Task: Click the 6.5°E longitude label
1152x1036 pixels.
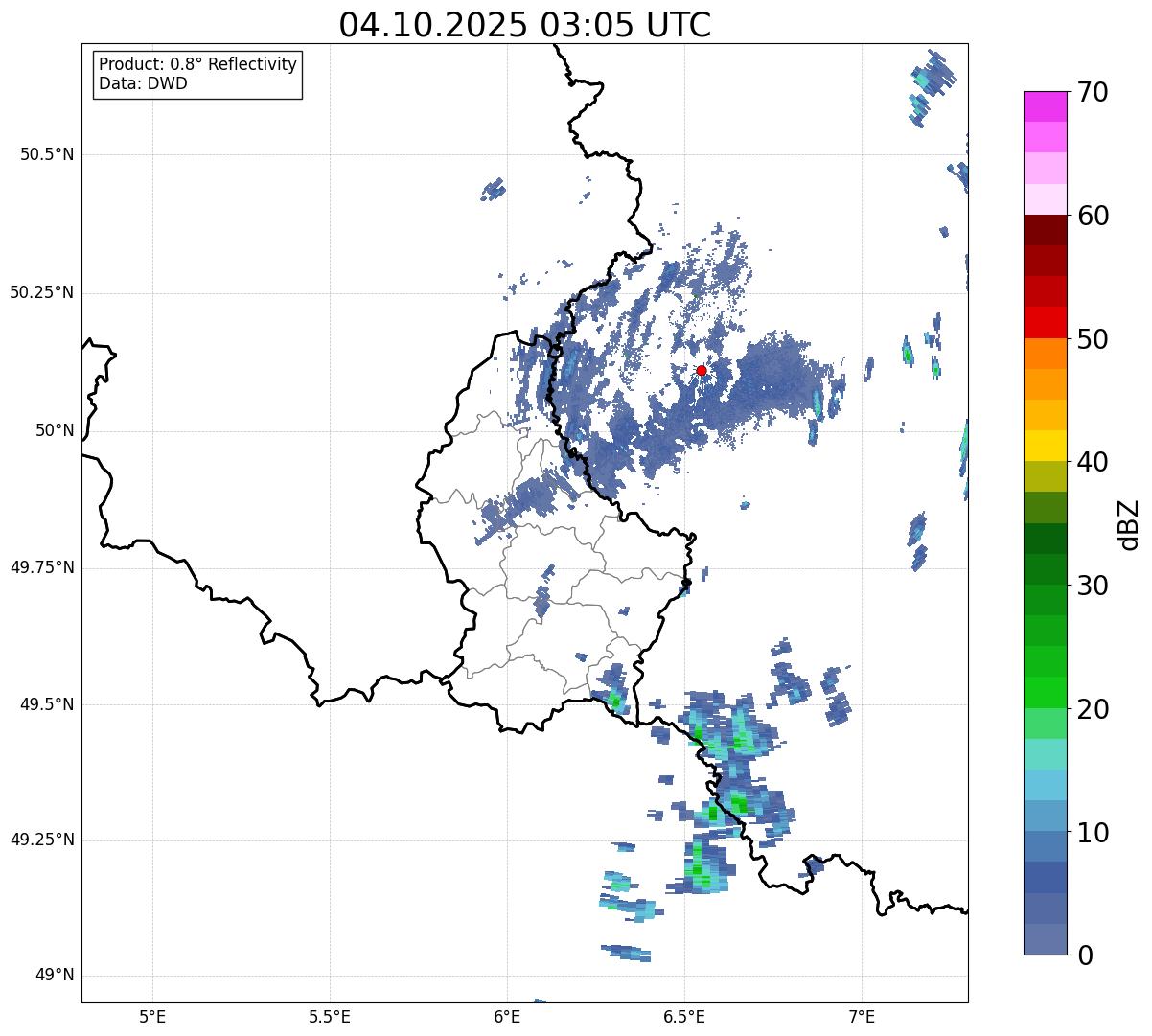Action: 684,1016
